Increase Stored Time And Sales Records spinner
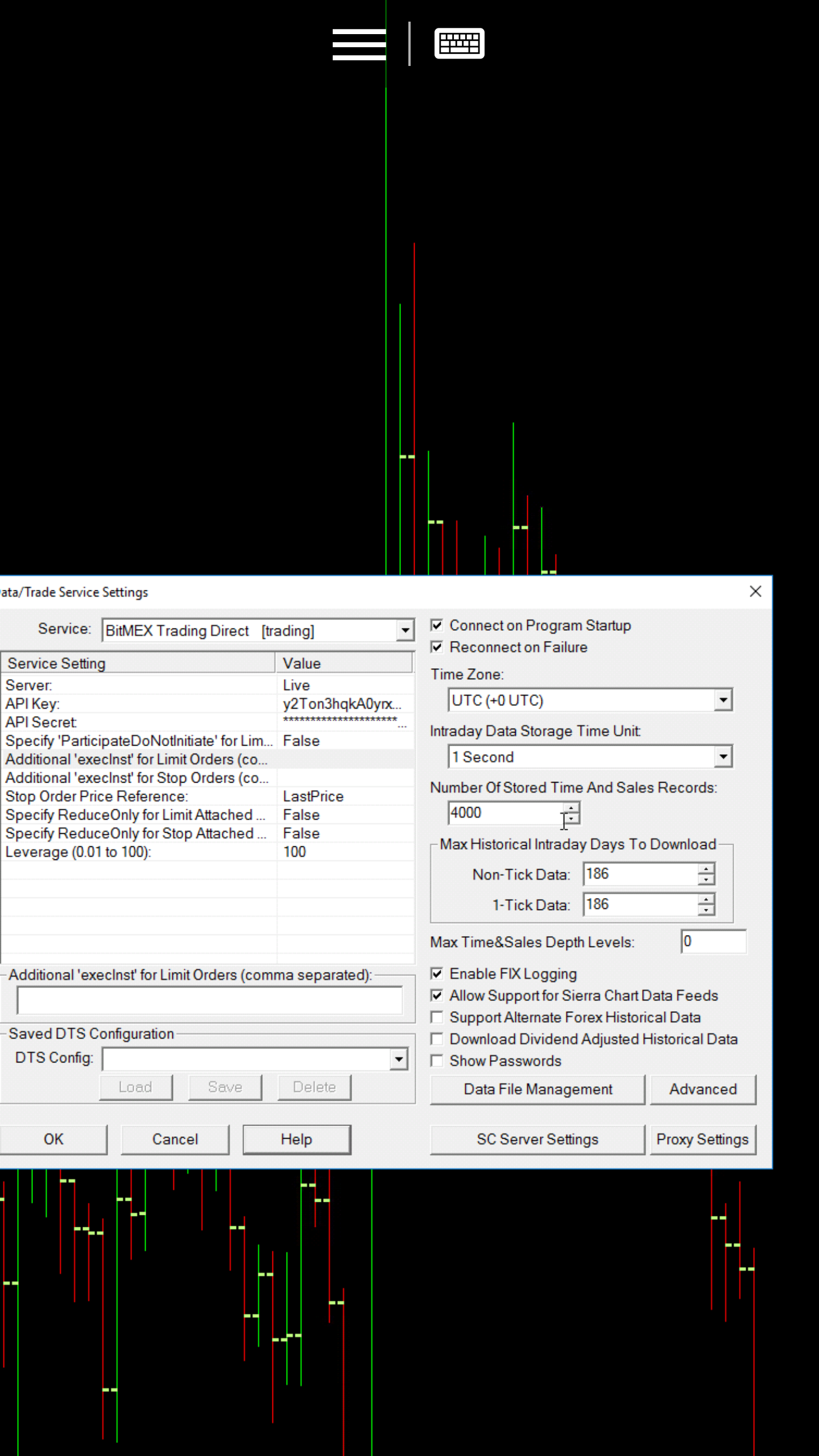 [x=571, y=808]
